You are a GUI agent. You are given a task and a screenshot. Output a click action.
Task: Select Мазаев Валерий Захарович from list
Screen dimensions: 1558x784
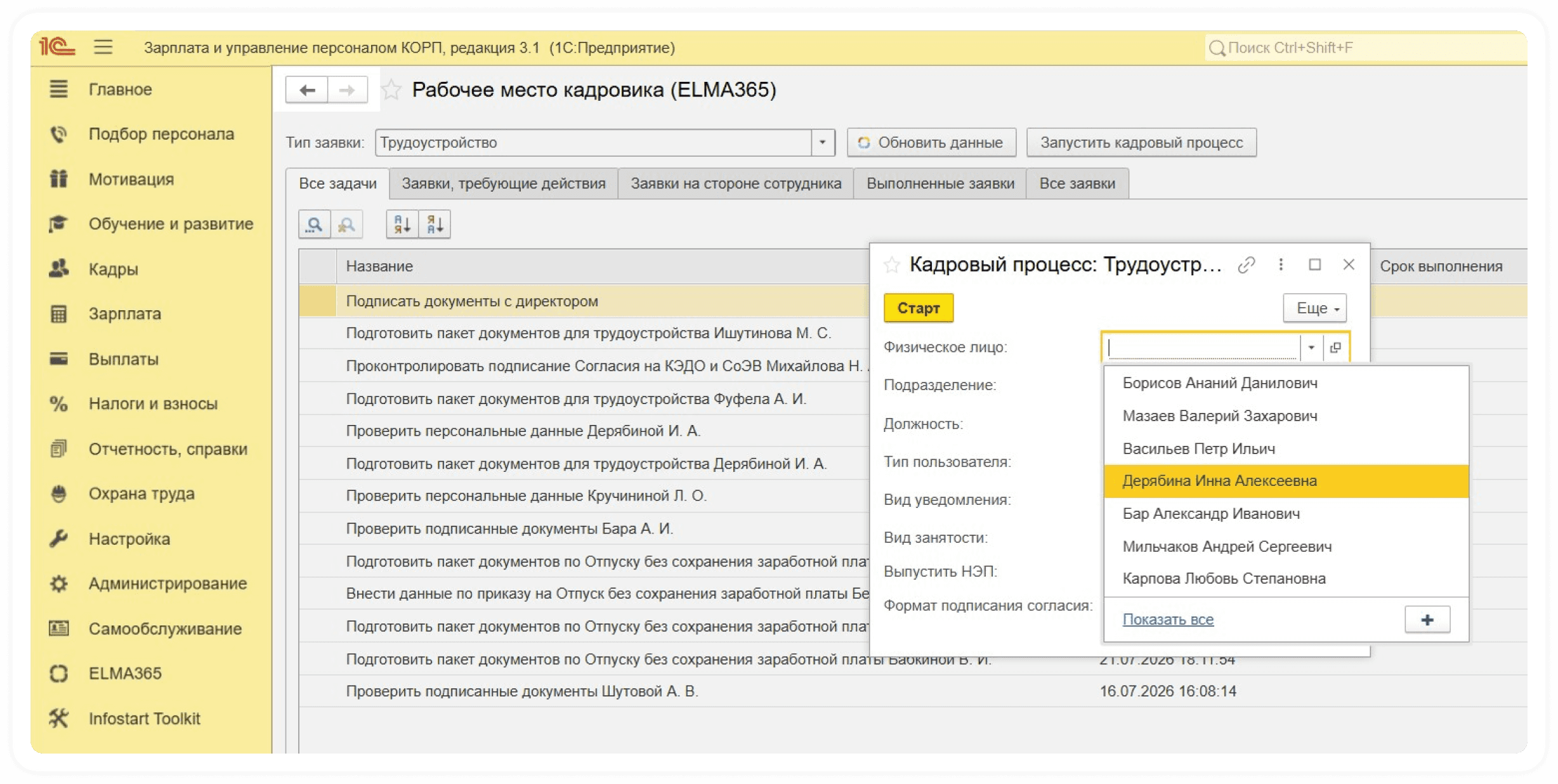coord(1286,416)
